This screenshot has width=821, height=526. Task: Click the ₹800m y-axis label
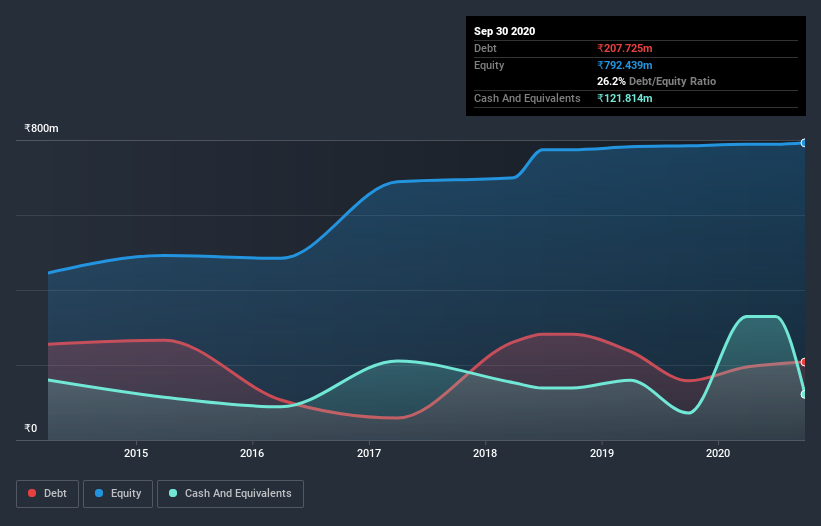pos(41,128)
